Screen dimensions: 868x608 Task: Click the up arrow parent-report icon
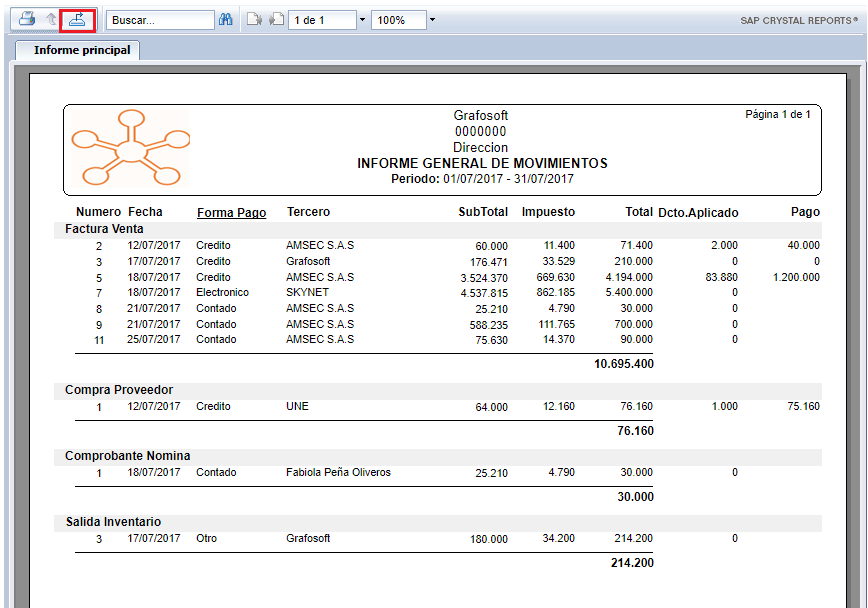point(51,19)
